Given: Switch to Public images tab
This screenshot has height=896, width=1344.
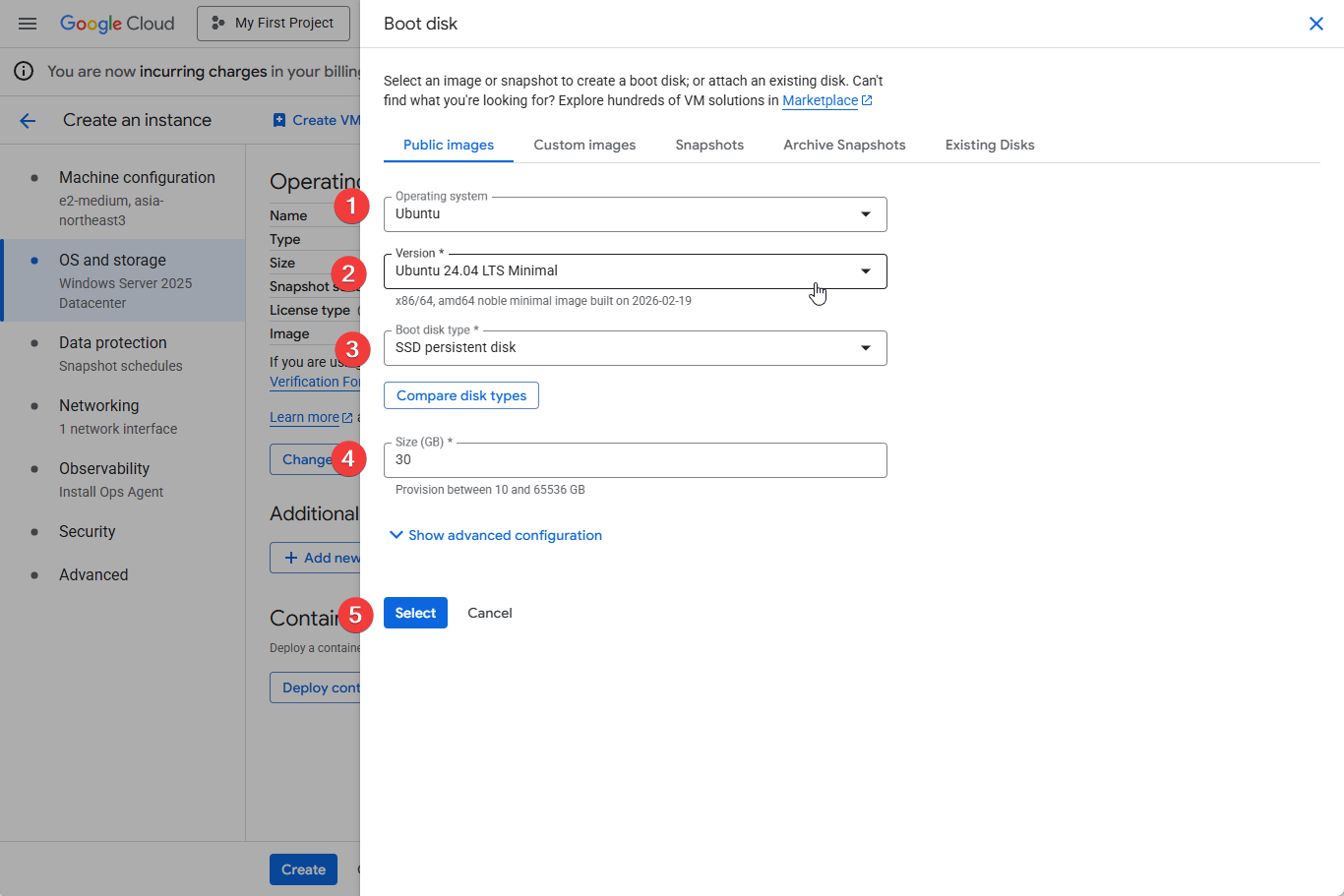Looking at the screenshot, I should pyautogui.click(x=449, y=145).
